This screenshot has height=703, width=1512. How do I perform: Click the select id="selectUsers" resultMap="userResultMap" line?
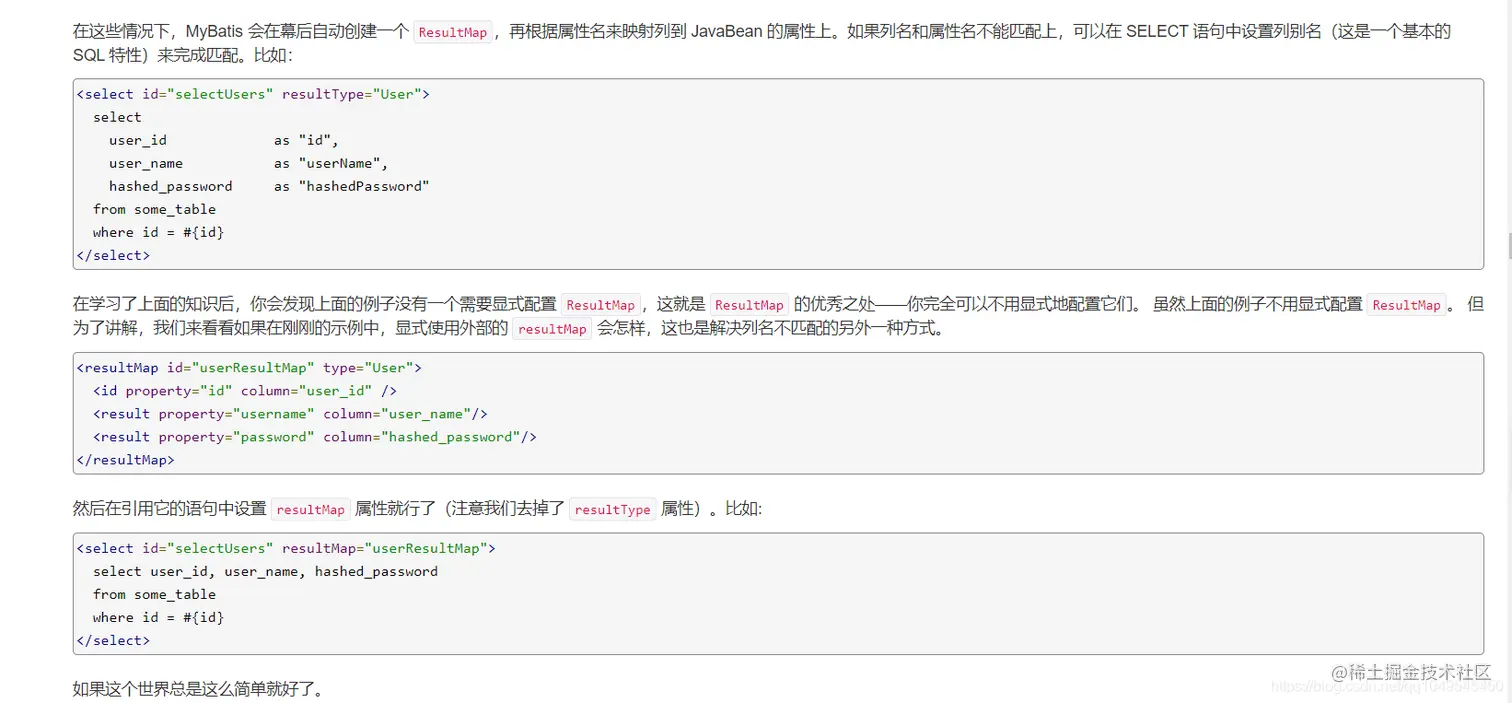tap(286, 548)
